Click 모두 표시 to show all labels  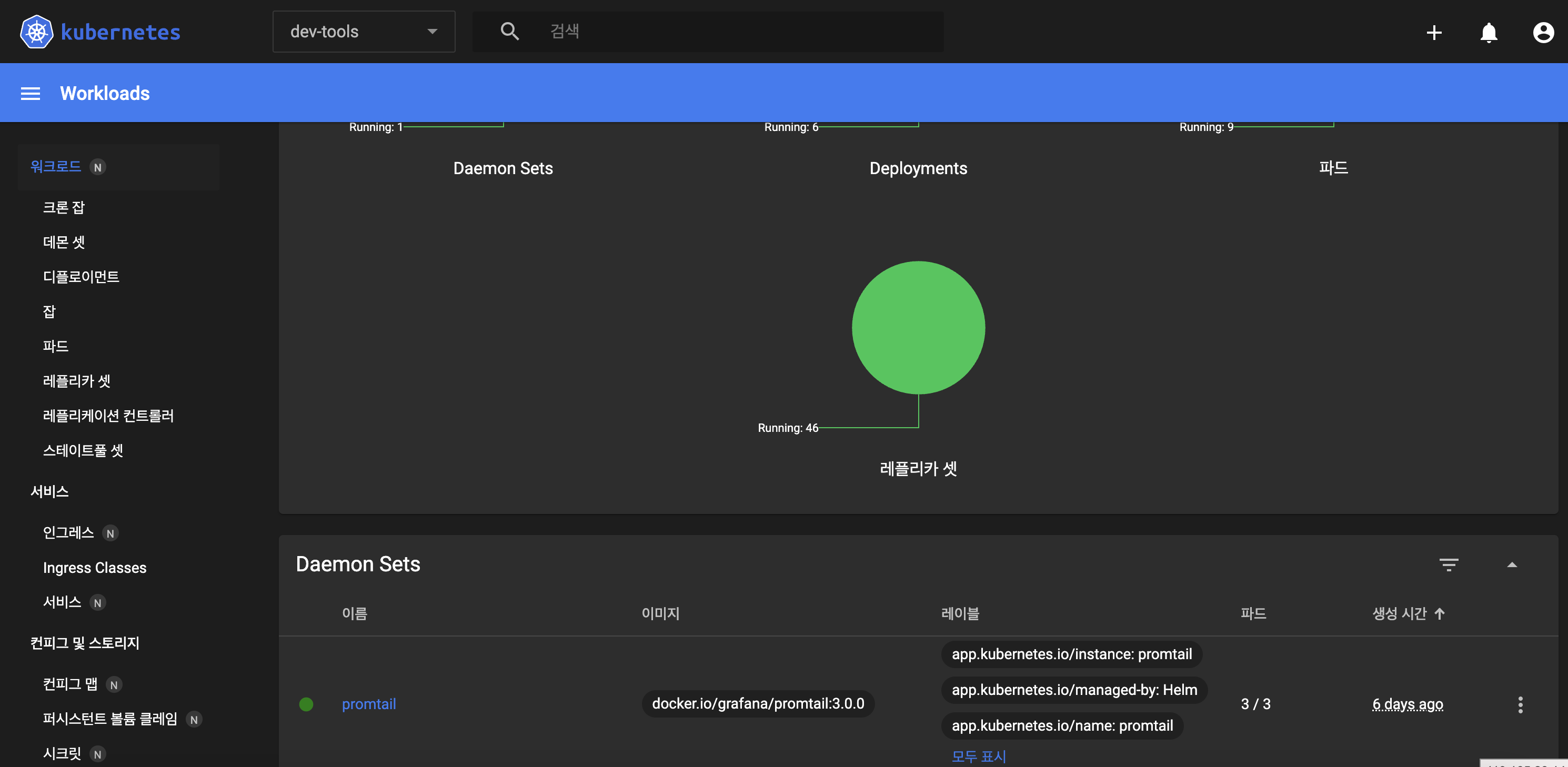tap(978, 756)
